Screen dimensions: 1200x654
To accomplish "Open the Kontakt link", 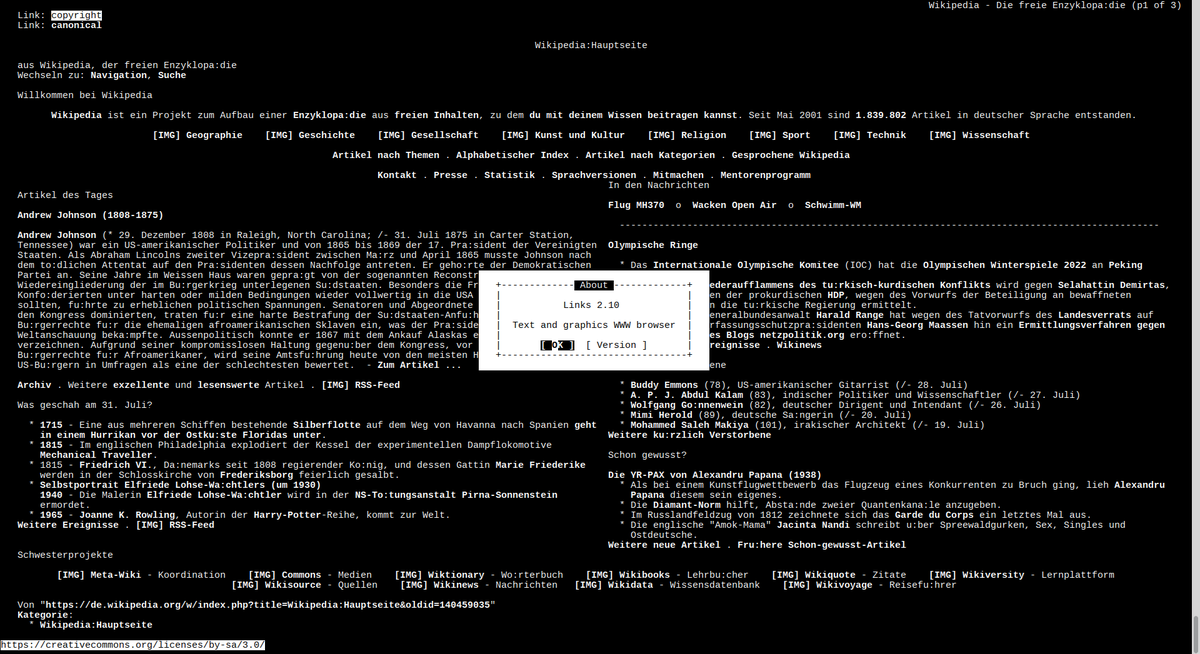I will pyautogui.click(x=397, y=175).
